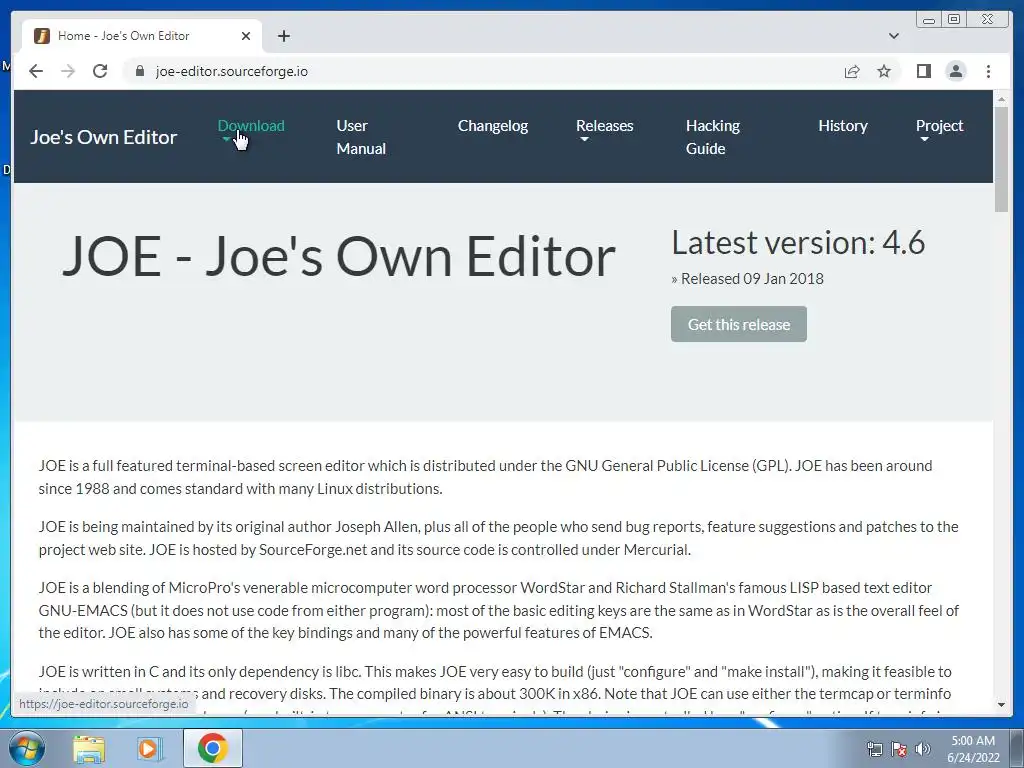The width and height of the screenshot is (1024, 768).
Task: Go back with the browser back arrow
Action: pyautogui.click(x=36, y=71)
